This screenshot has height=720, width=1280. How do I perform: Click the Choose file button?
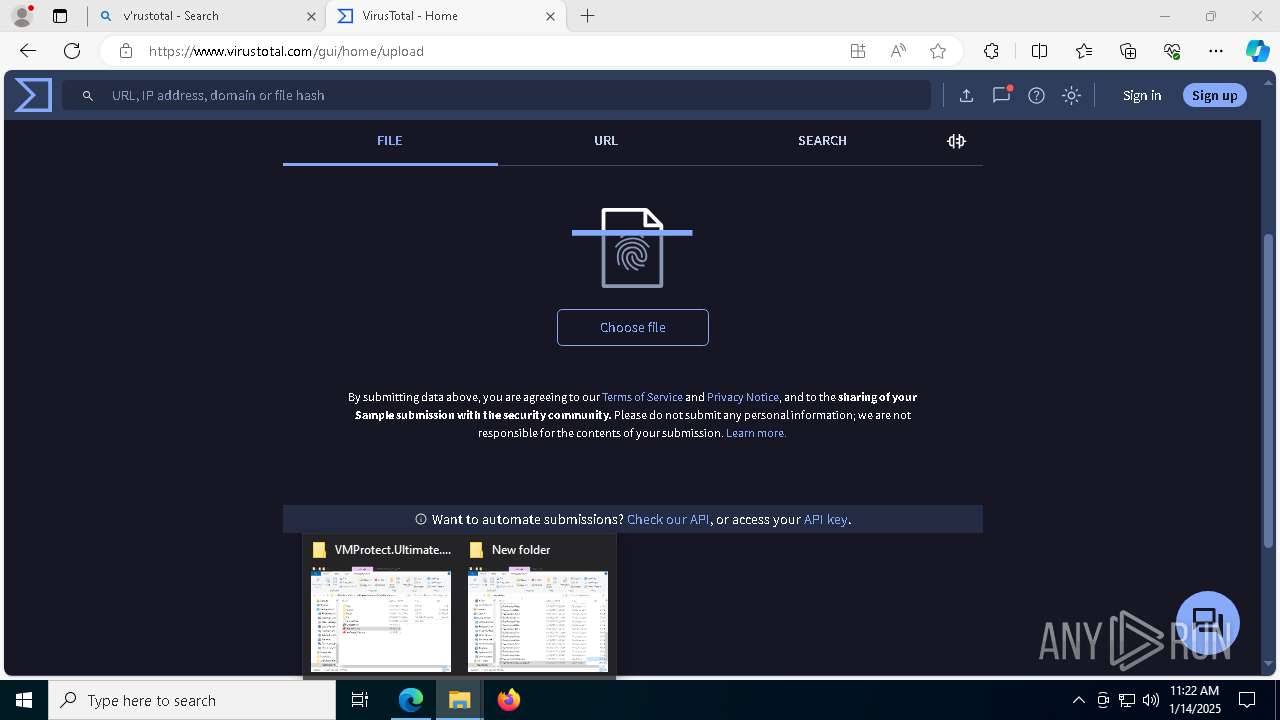tap(633, 328)
